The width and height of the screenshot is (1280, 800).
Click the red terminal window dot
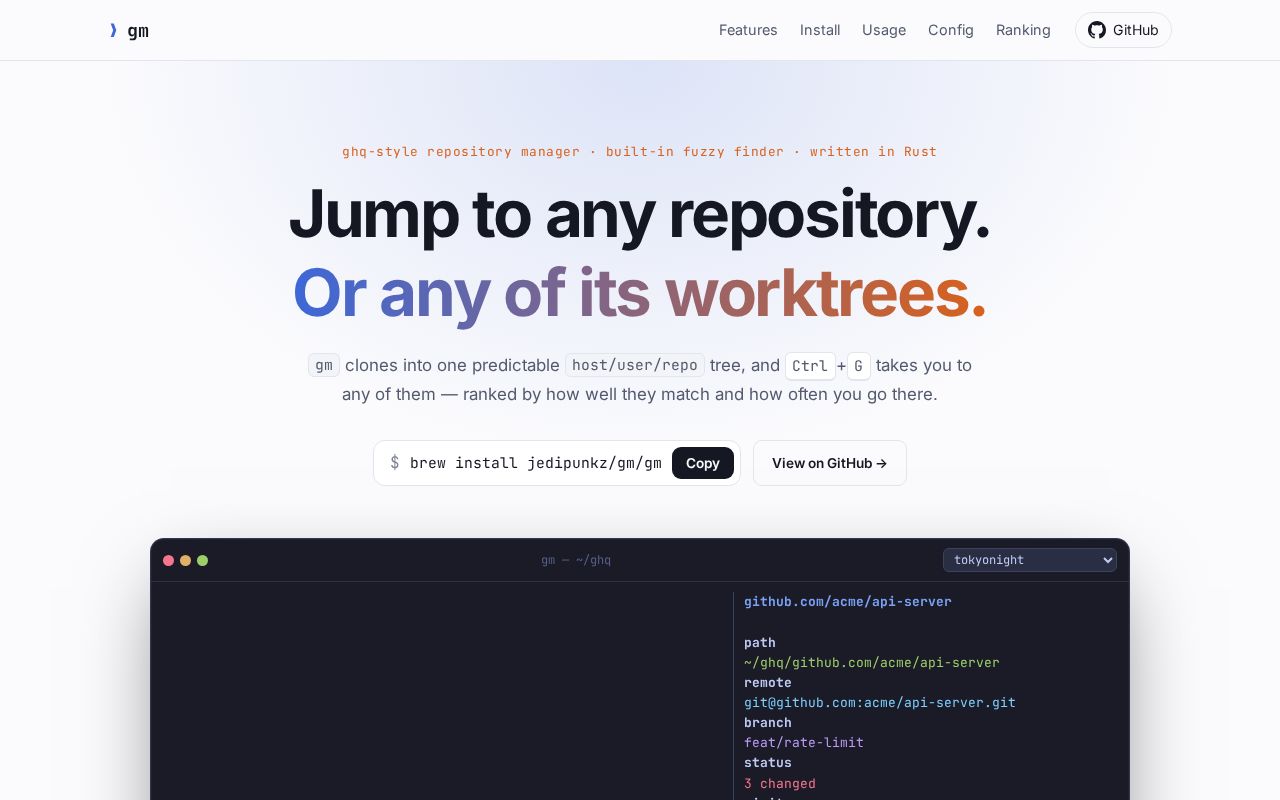click(x=169, y=560)
